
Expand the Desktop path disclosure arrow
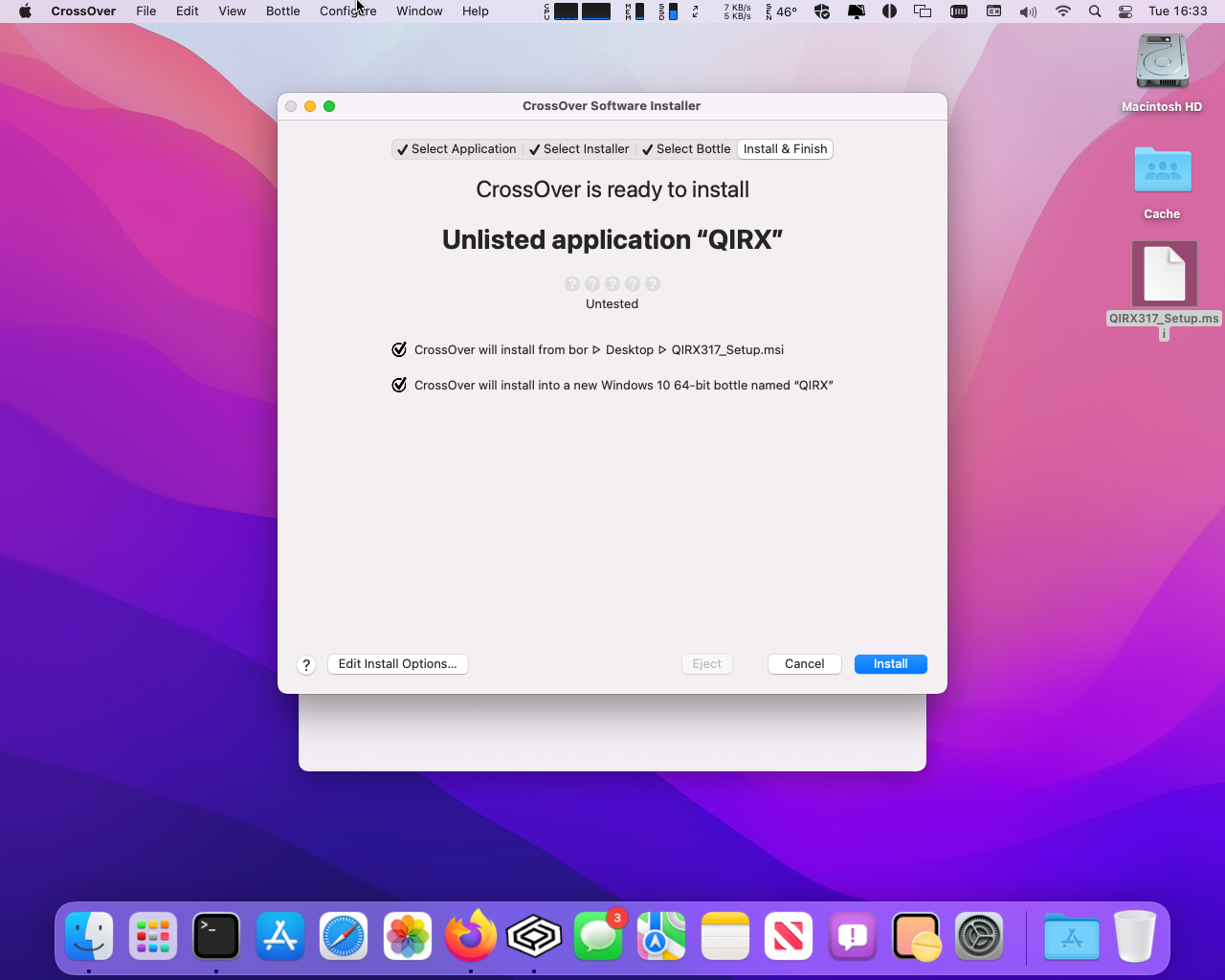click(662, 350)
